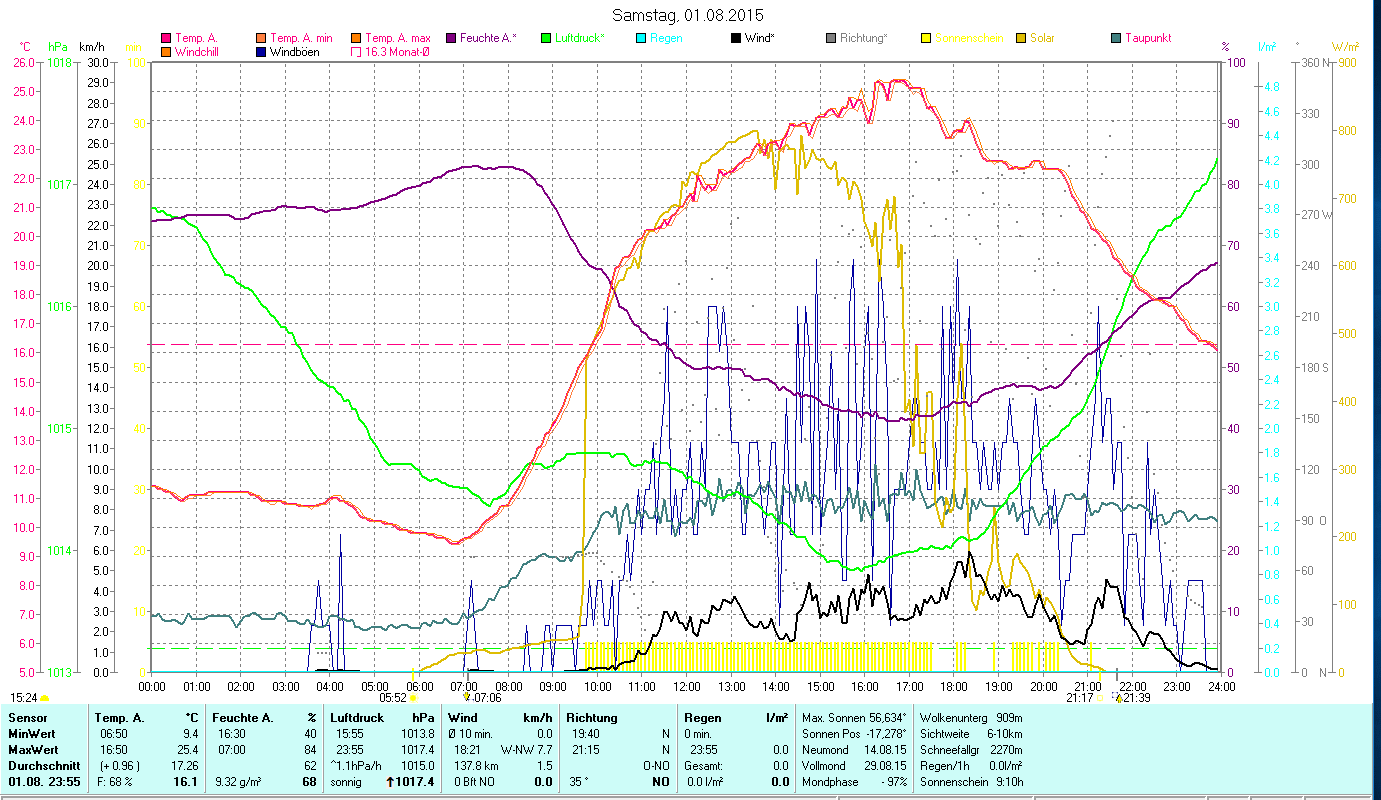Click the Max. Sonnen 56,634° entry
The height and width of the screenshot is (800, 1381).
(855, 718)
